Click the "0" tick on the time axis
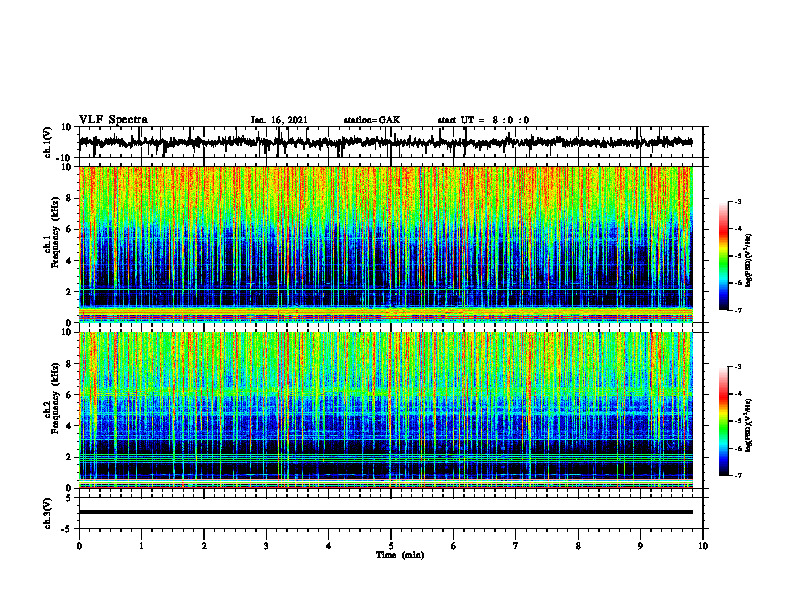The width and height of the screenshot is (792, 612). tap(79, 546)
